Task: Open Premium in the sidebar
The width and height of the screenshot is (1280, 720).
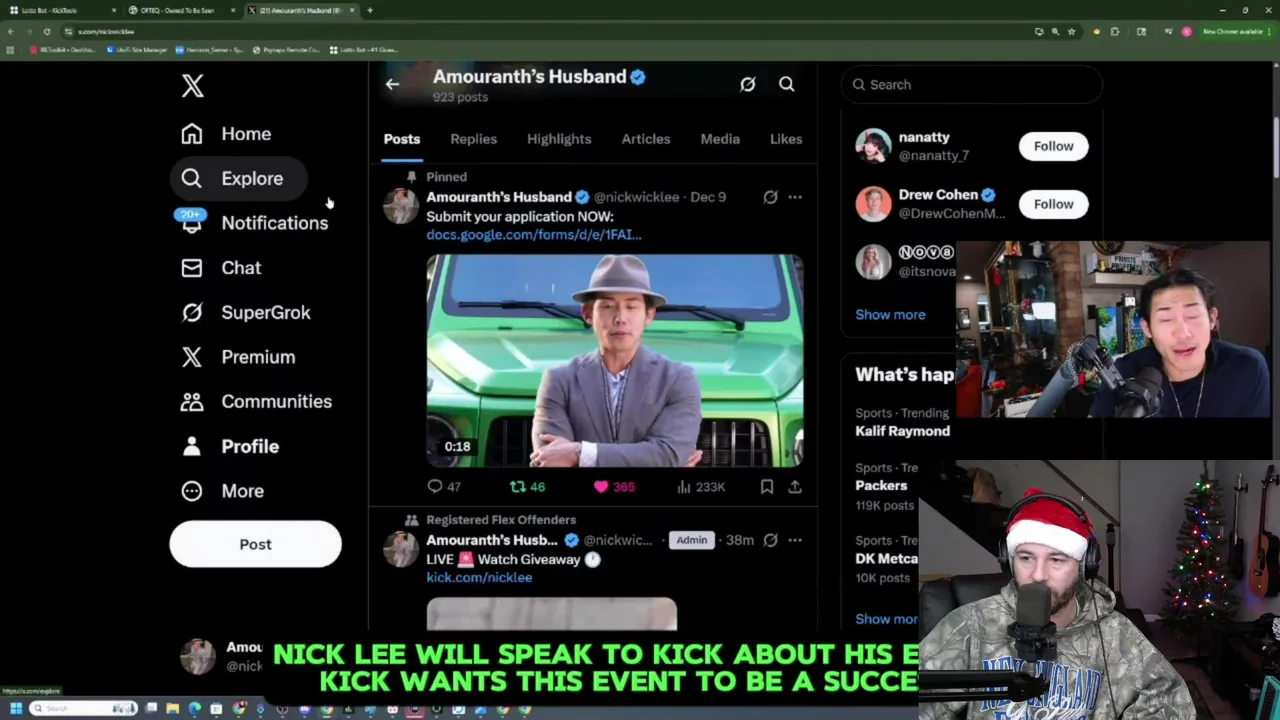Action: (238, 357)
